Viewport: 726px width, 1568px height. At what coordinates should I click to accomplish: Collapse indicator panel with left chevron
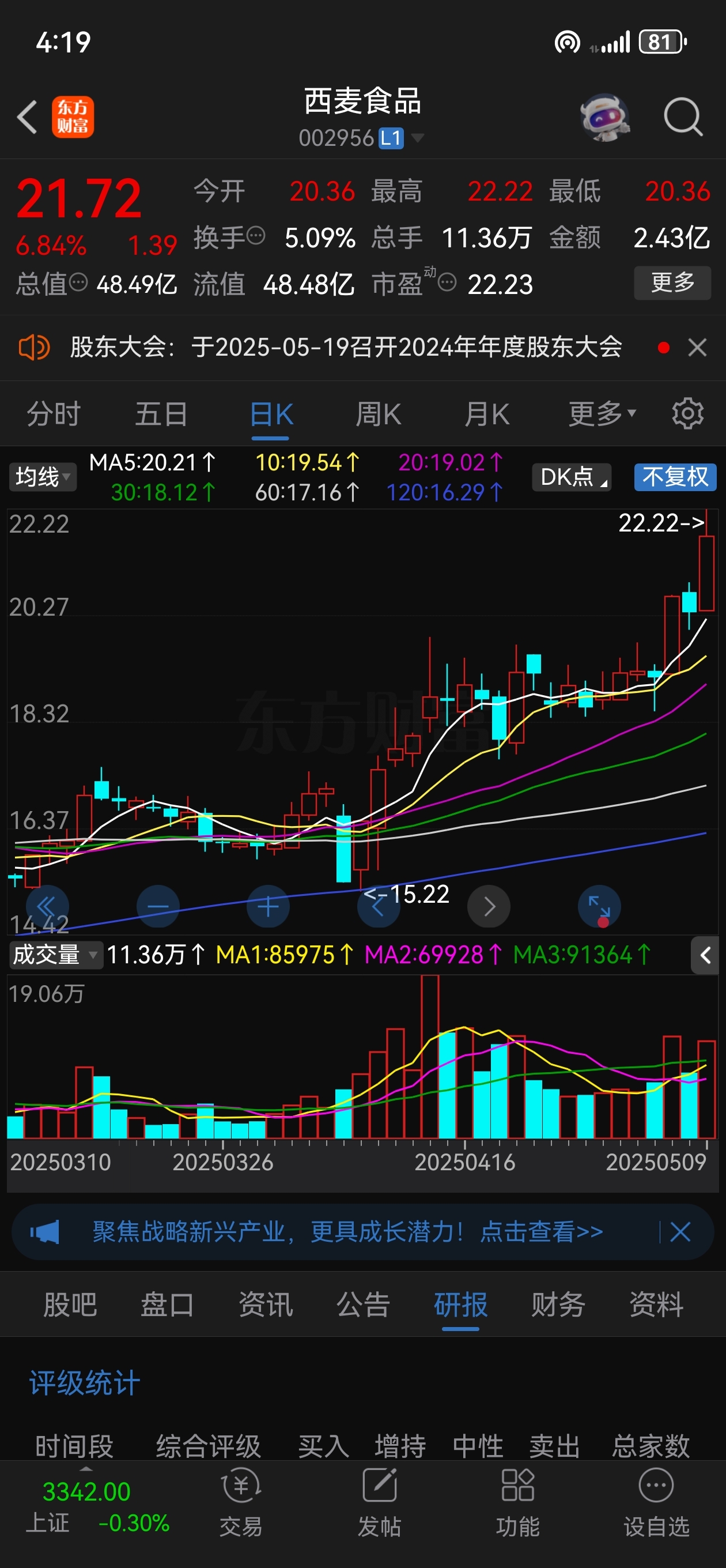pos(705,955)
